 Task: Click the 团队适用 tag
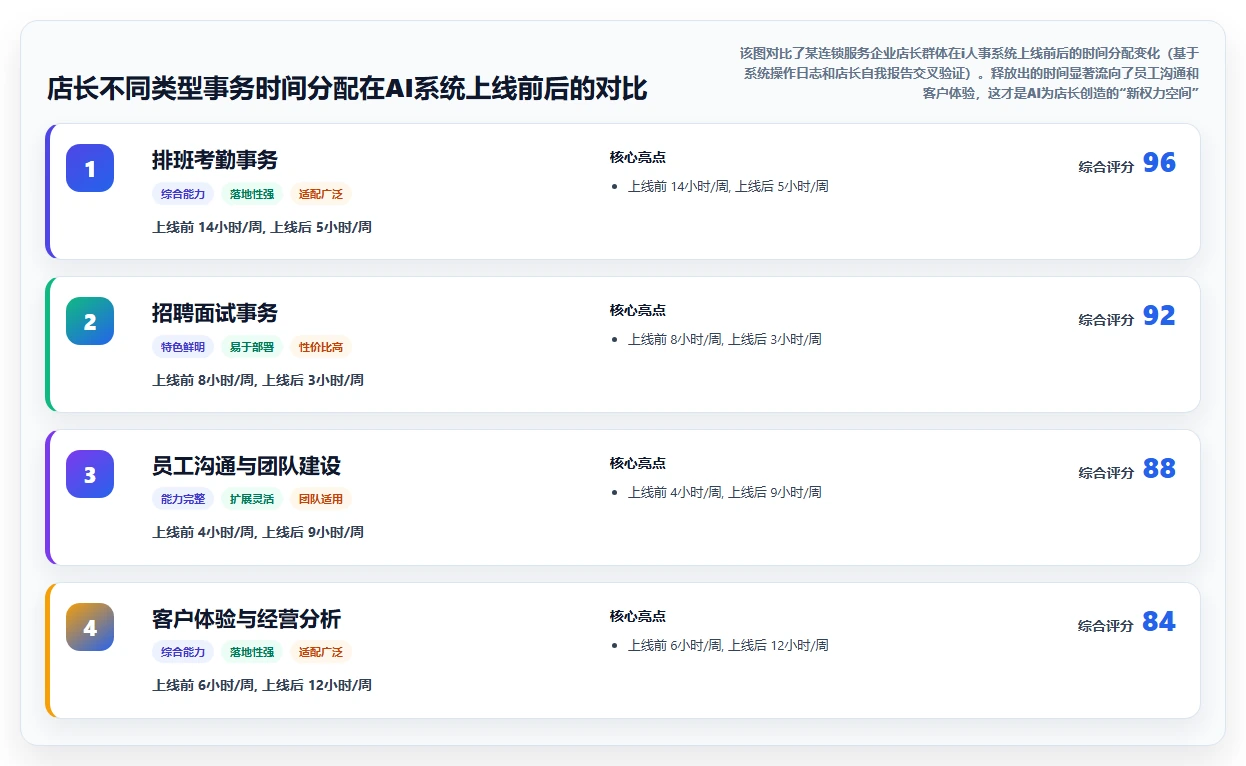(x=321, y=499)
